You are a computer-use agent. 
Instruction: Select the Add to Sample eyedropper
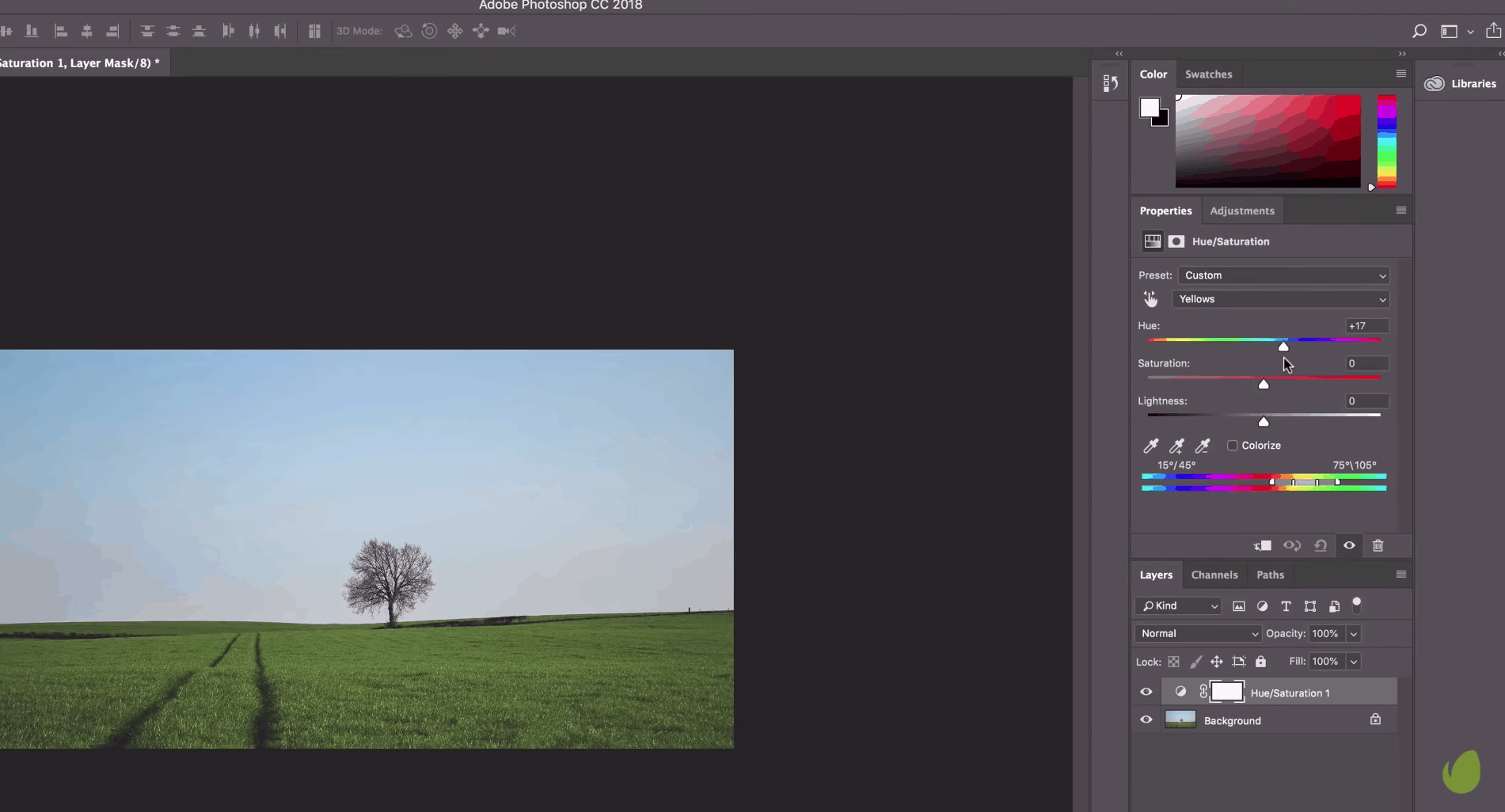[x=1177, y=446]
